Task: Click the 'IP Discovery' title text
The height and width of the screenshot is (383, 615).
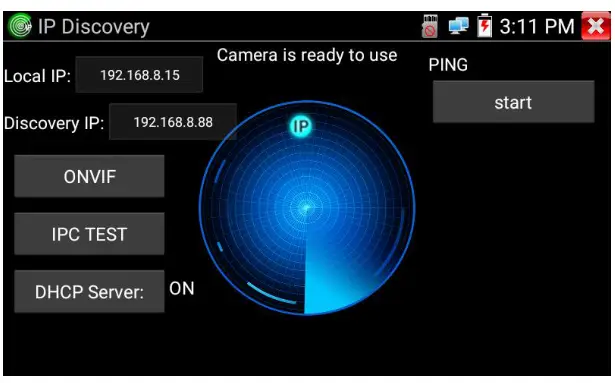Action: pos(94,27)
